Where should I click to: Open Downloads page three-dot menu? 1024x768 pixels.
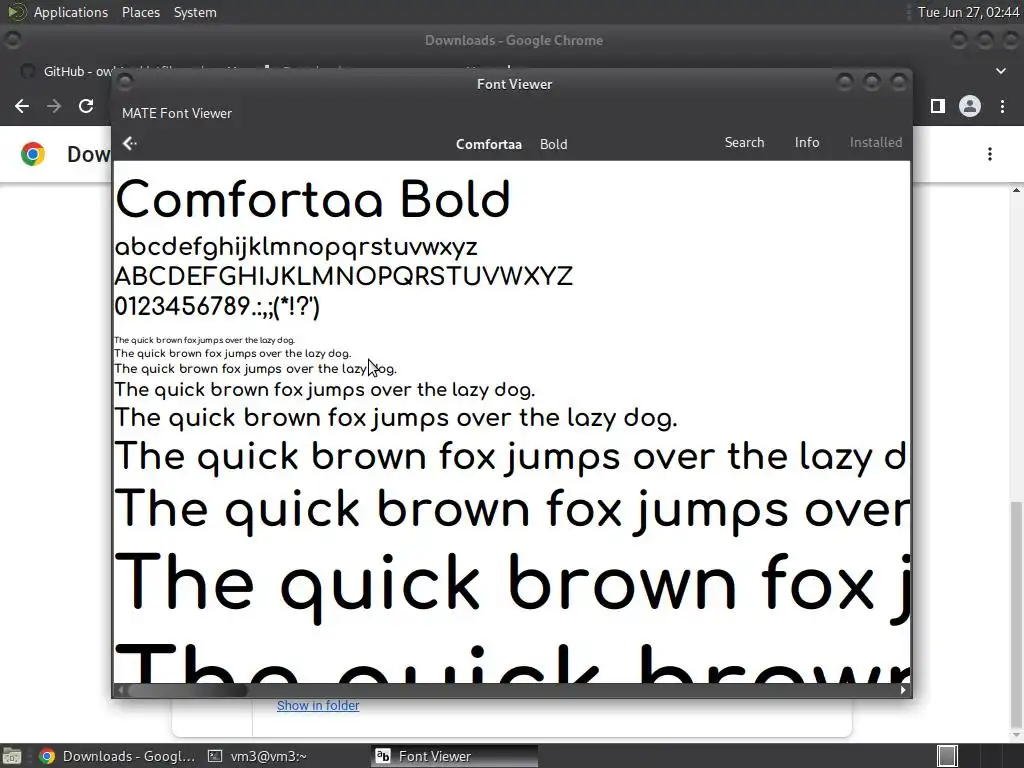990,154
